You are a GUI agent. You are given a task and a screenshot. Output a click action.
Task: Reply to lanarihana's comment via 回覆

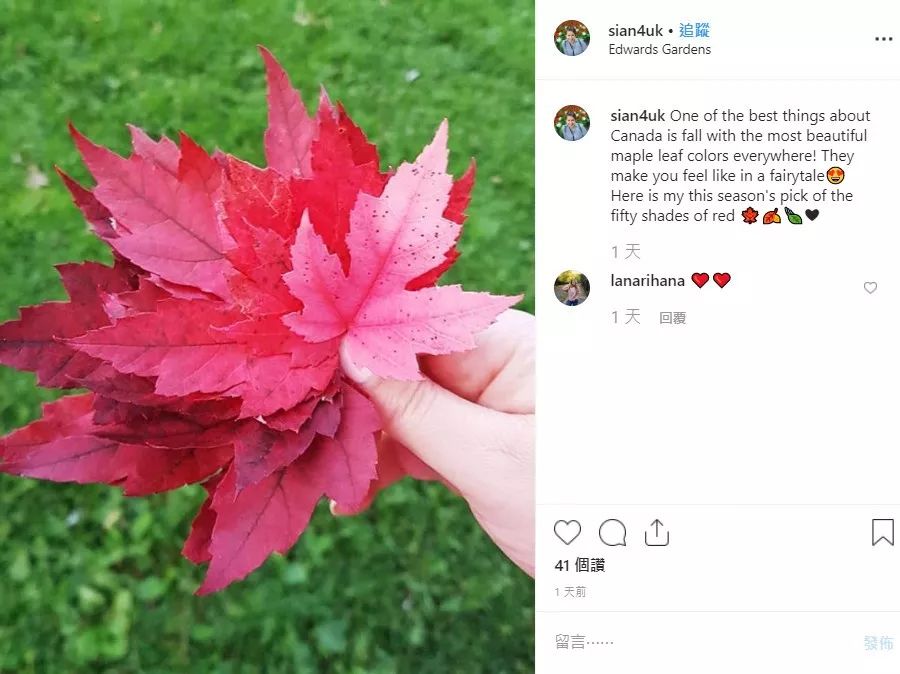pyautogui.click(x=672, y=317)
